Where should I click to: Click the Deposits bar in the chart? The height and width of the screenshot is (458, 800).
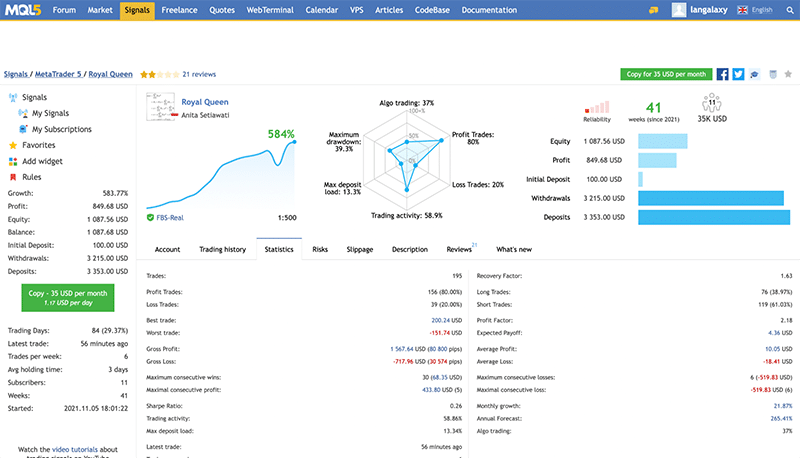click(x=714, y=217)
